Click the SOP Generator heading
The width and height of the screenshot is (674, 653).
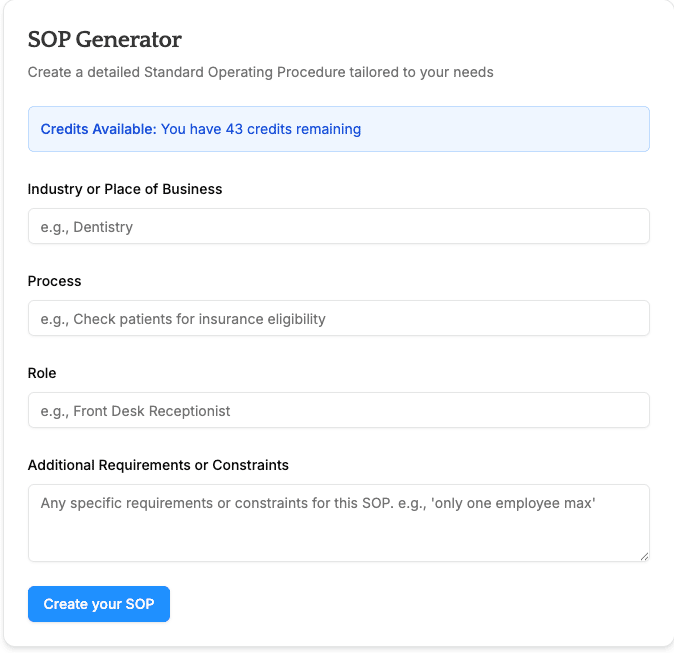pyautogui.click(x=104, y=40)
